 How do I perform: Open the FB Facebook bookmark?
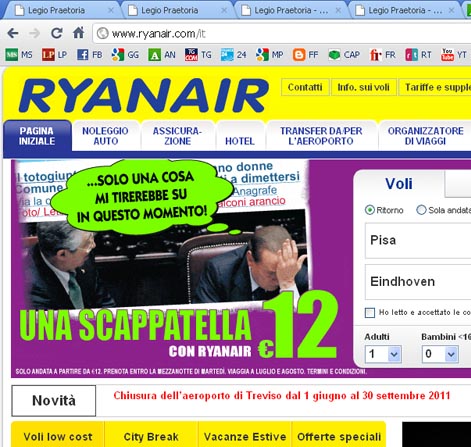point(90,55)
